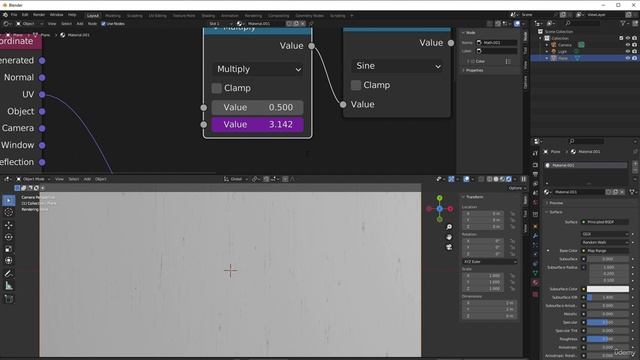
Task: Open the Object Mode dropdown in viewport
Action: 33,179
